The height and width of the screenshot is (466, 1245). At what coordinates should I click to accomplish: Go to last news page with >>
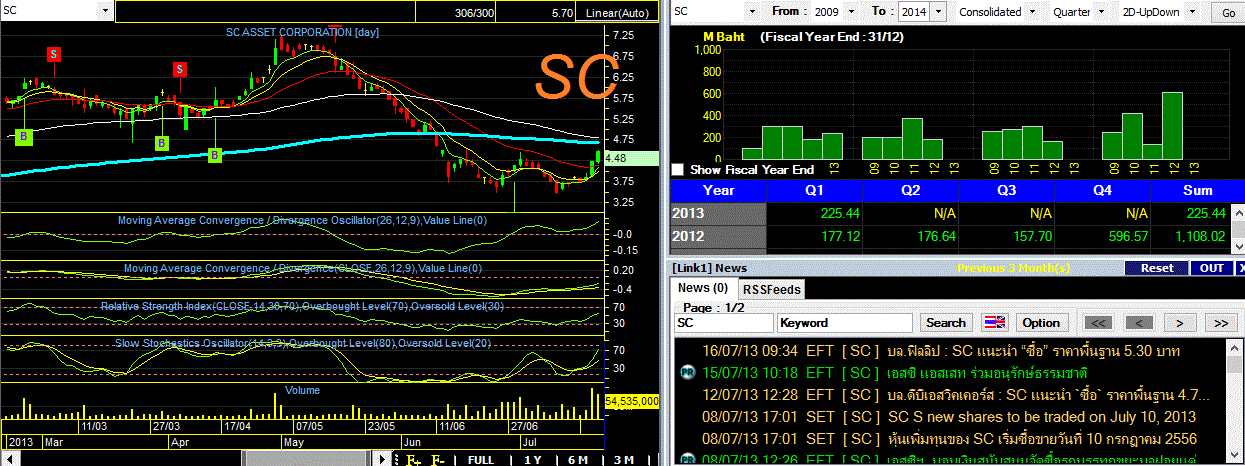(1221, 323)
